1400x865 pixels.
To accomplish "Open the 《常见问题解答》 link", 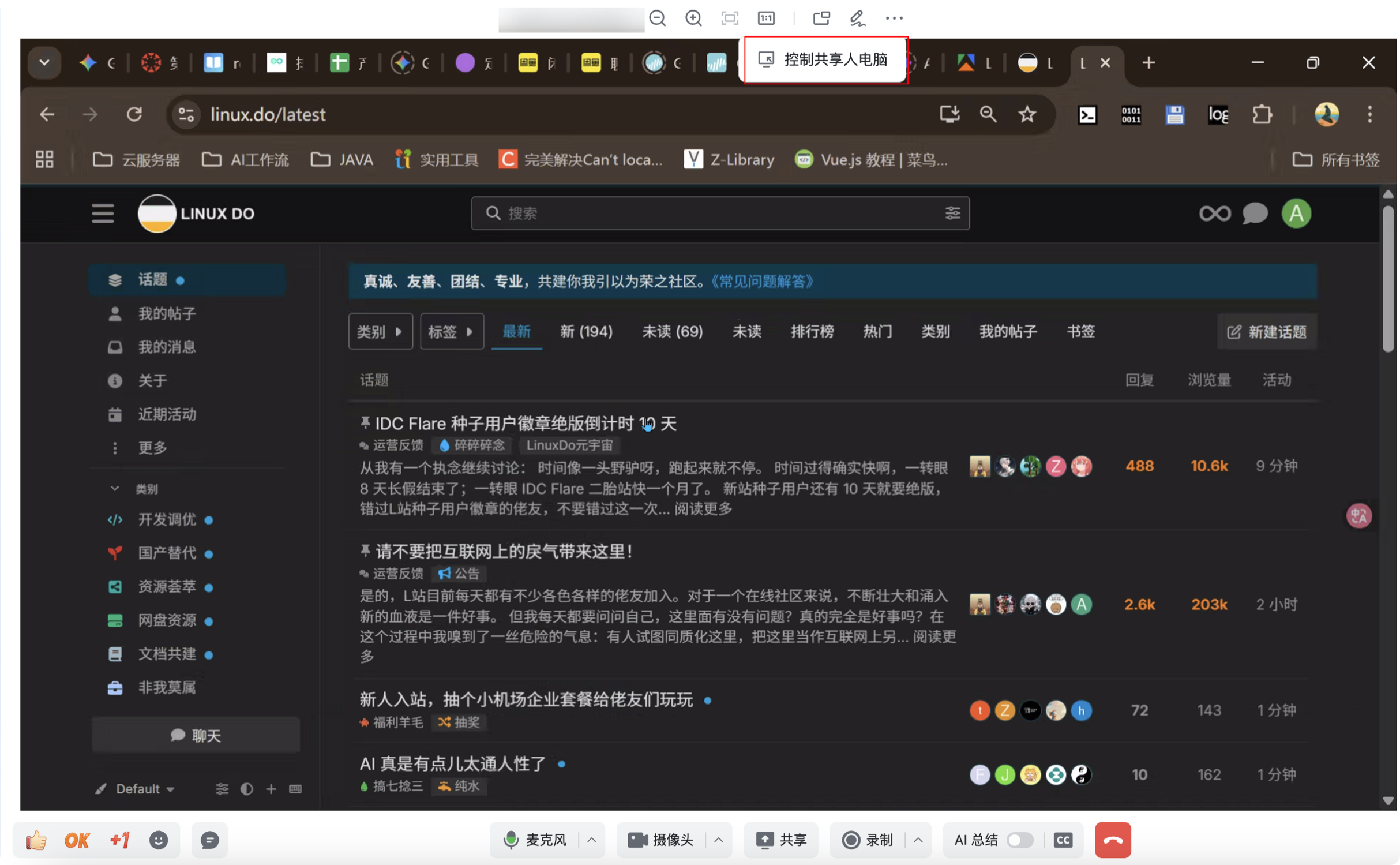I will pyautogui.click(x=761, y=281).
